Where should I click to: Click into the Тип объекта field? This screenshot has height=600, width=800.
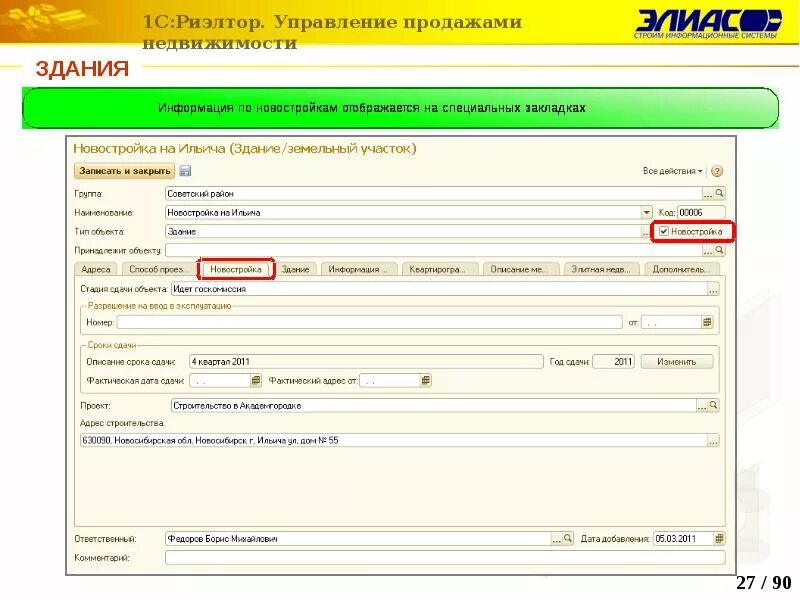403,232
